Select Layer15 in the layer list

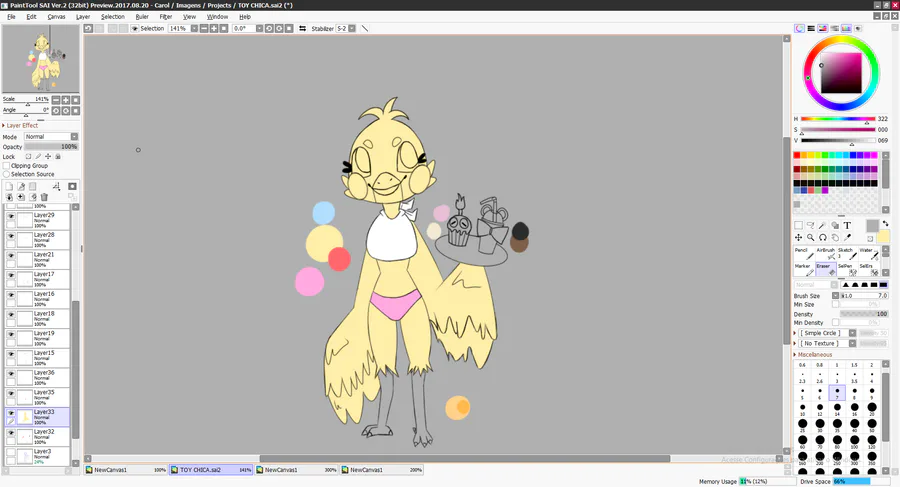click(37, 358)
